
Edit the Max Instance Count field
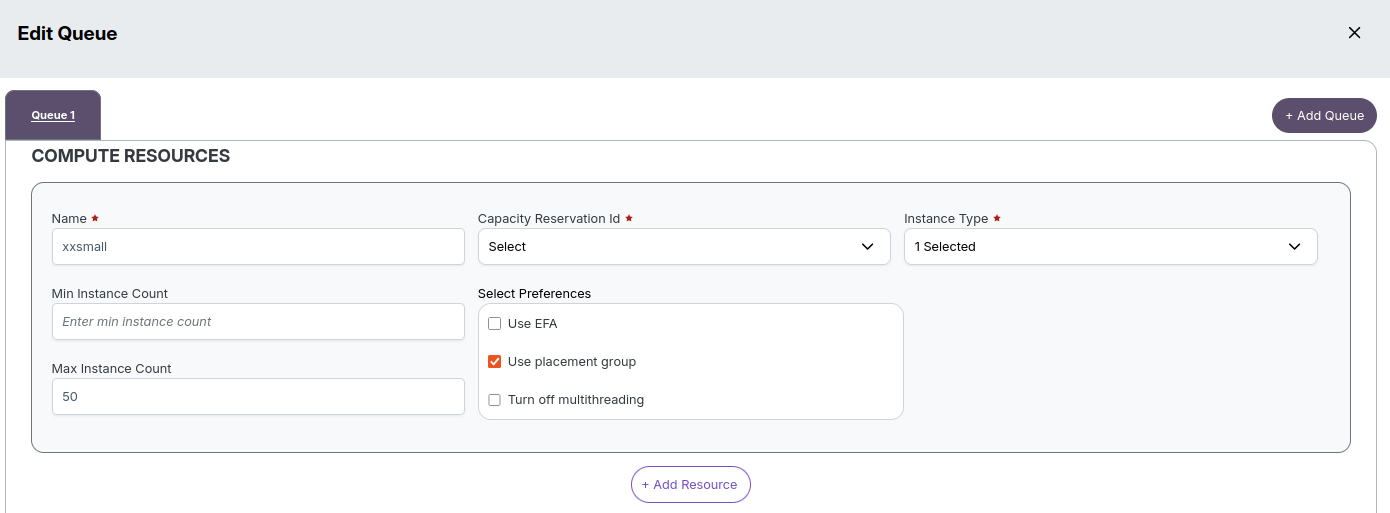point(258,396)
